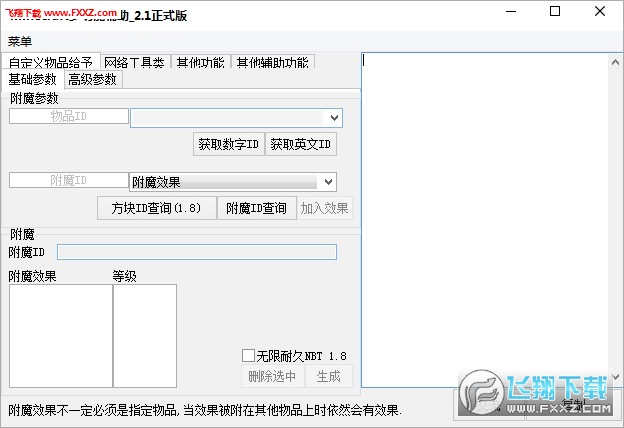Click the 删除选中 button
Screen dimensions: 624x428
click(x=273, y=376)
